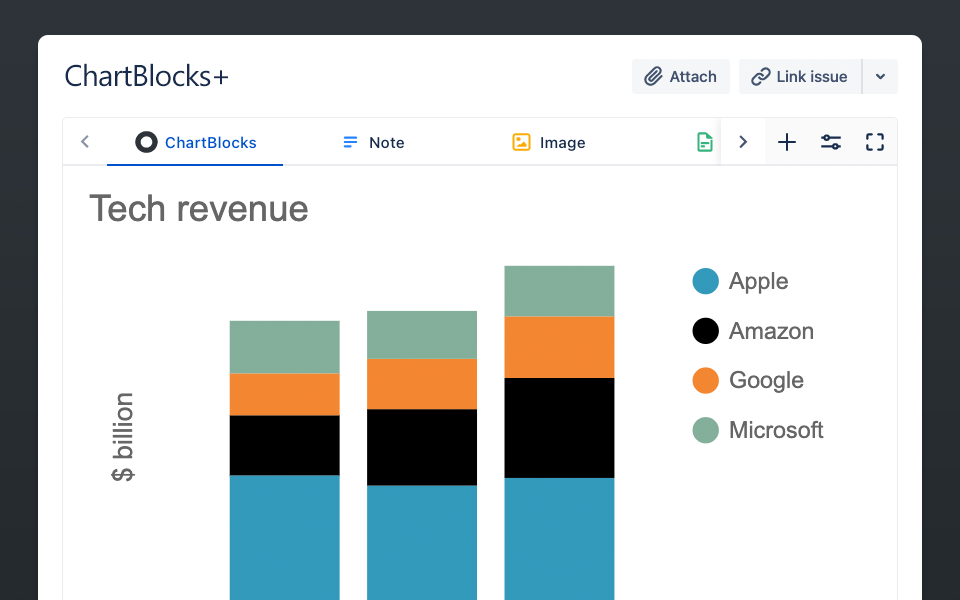Viewport: 960px width, 600px height.
Task: Enter fullscreen mode with expand icon
Action: 875,142
